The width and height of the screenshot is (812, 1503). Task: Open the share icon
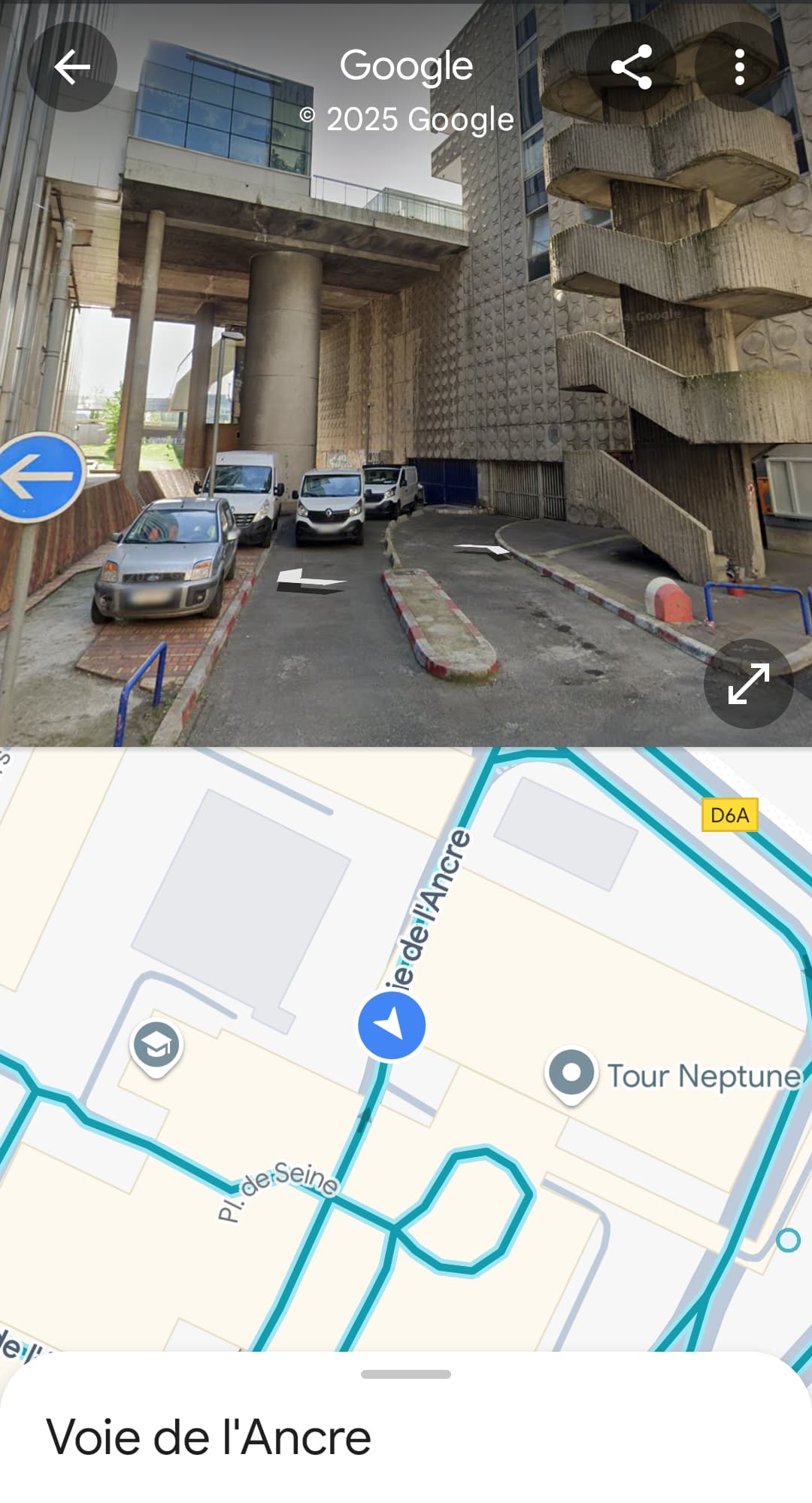[x=632, y=68]
